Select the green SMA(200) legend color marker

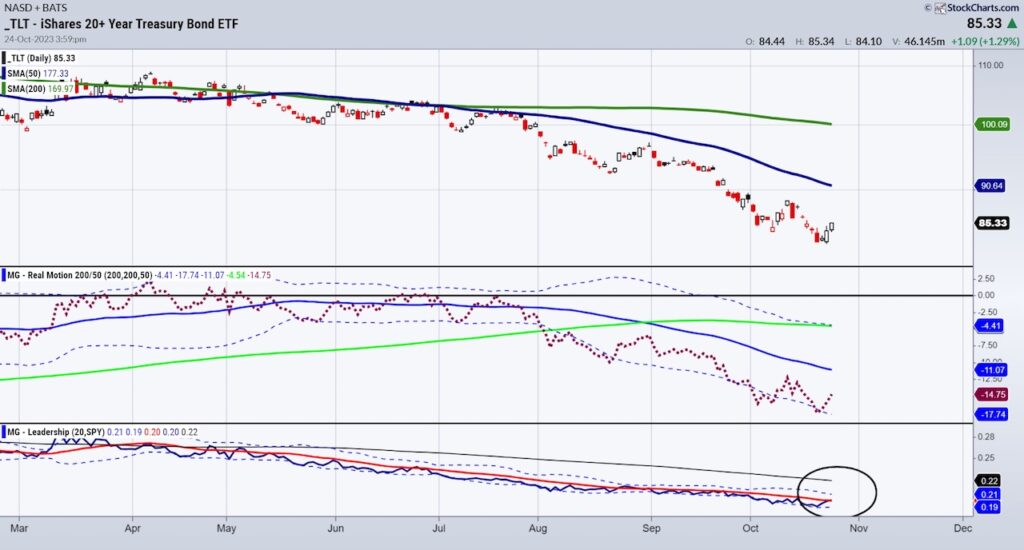[x=4, y=88]
